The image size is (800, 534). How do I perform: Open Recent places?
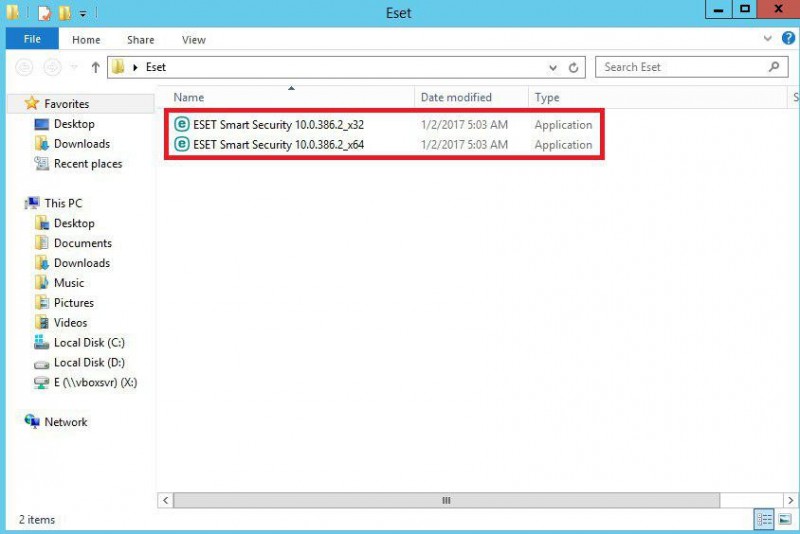88,164
